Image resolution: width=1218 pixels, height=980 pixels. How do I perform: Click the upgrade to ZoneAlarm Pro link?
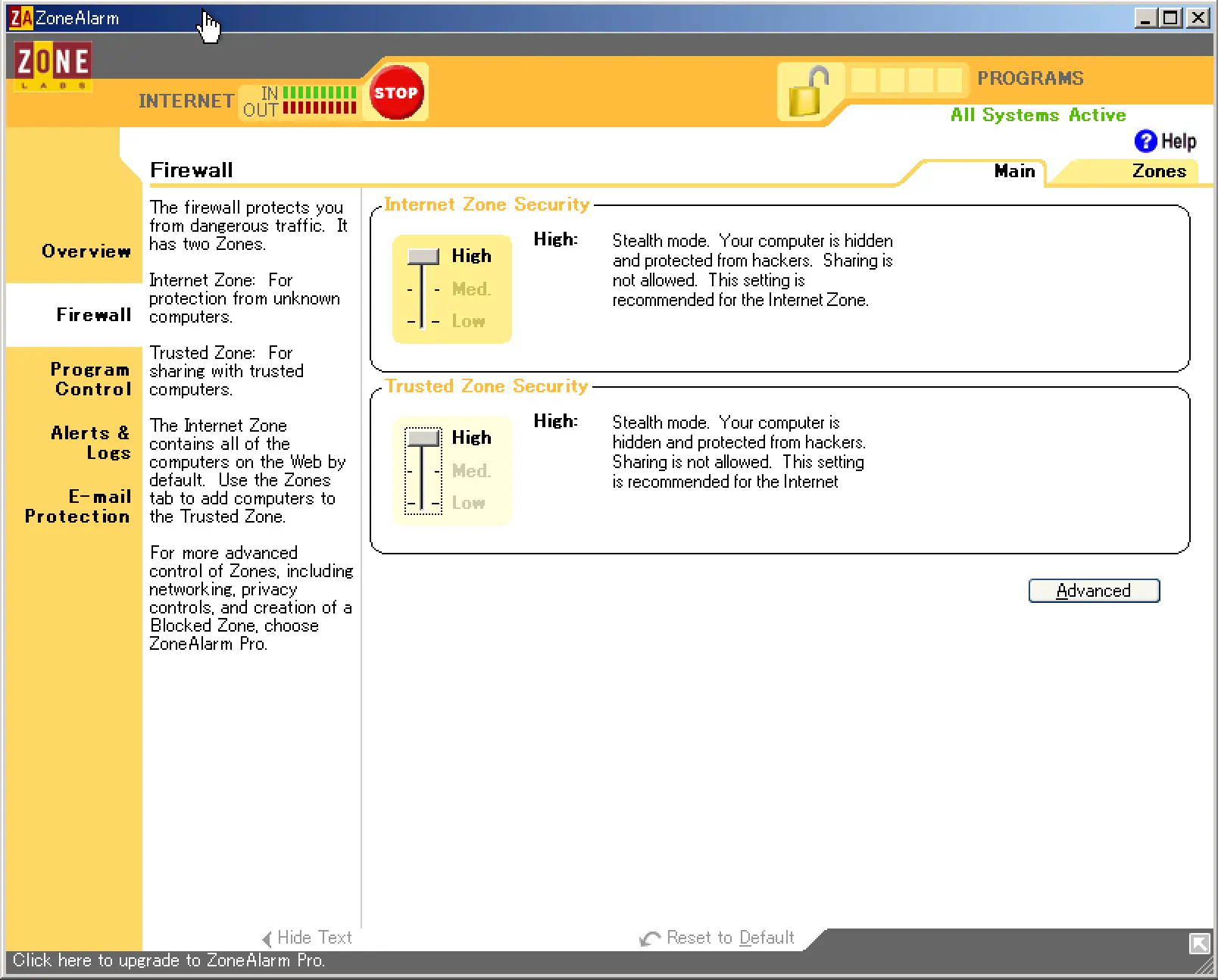coord(169,960)
